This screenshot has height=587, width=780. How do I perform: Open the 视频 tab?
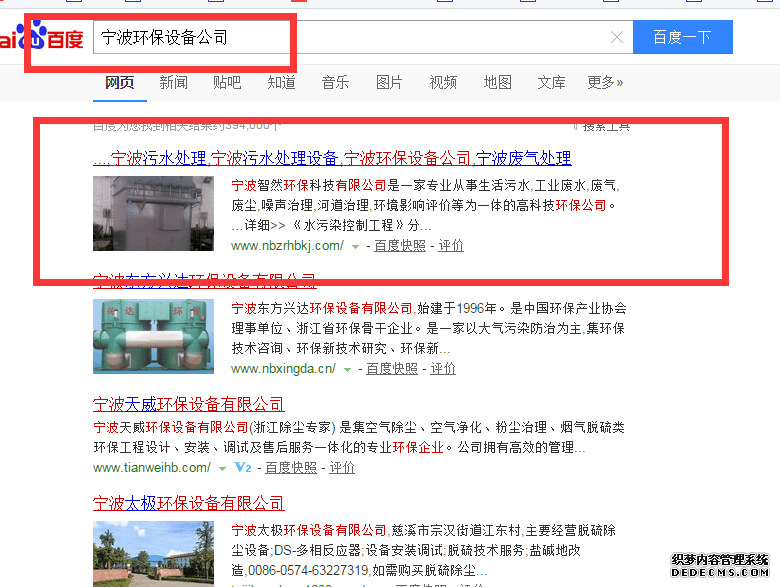tap(443, 82)
